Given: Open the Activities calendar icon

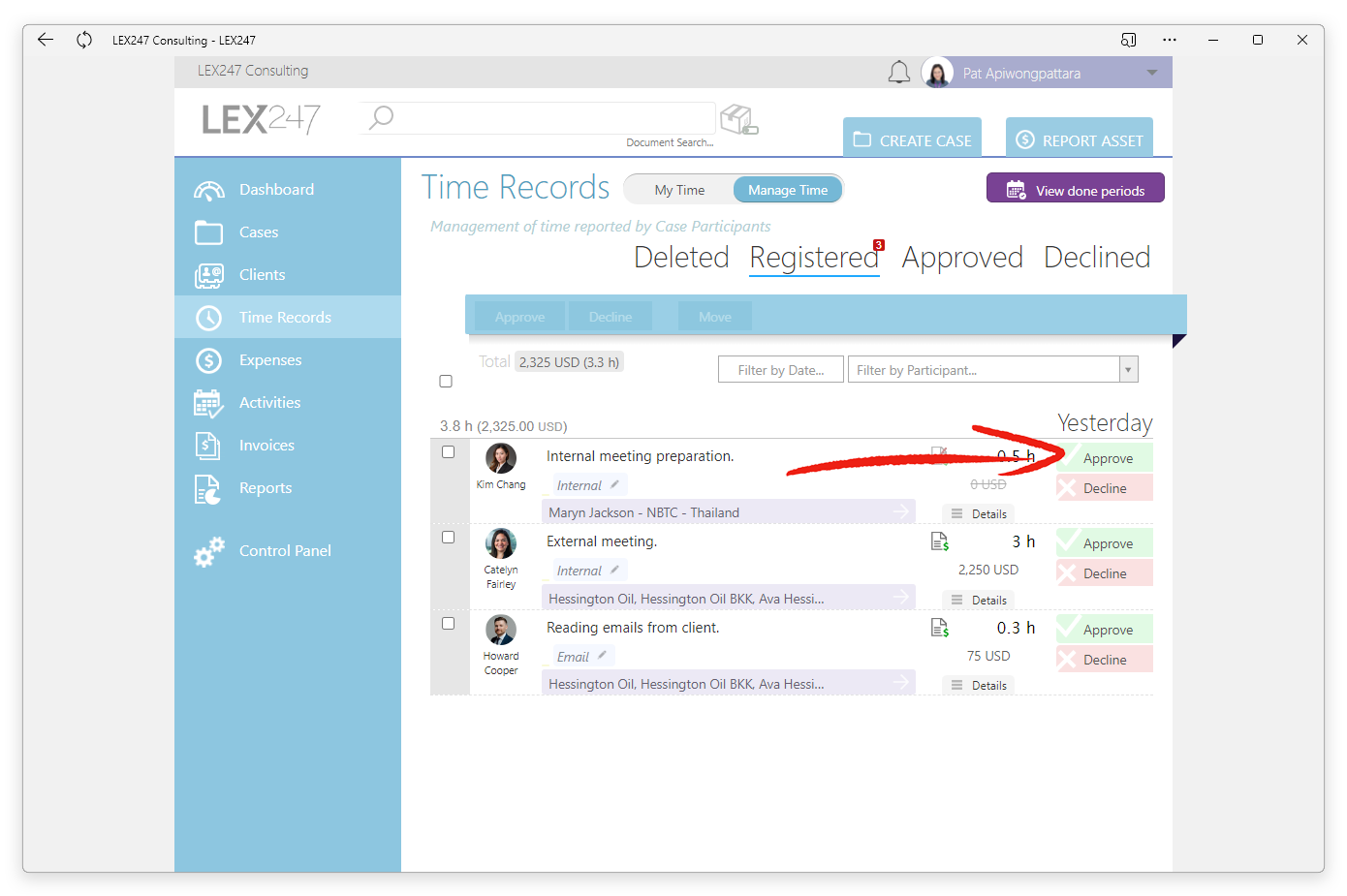Looking at the screenshot, I should point(208,403).
